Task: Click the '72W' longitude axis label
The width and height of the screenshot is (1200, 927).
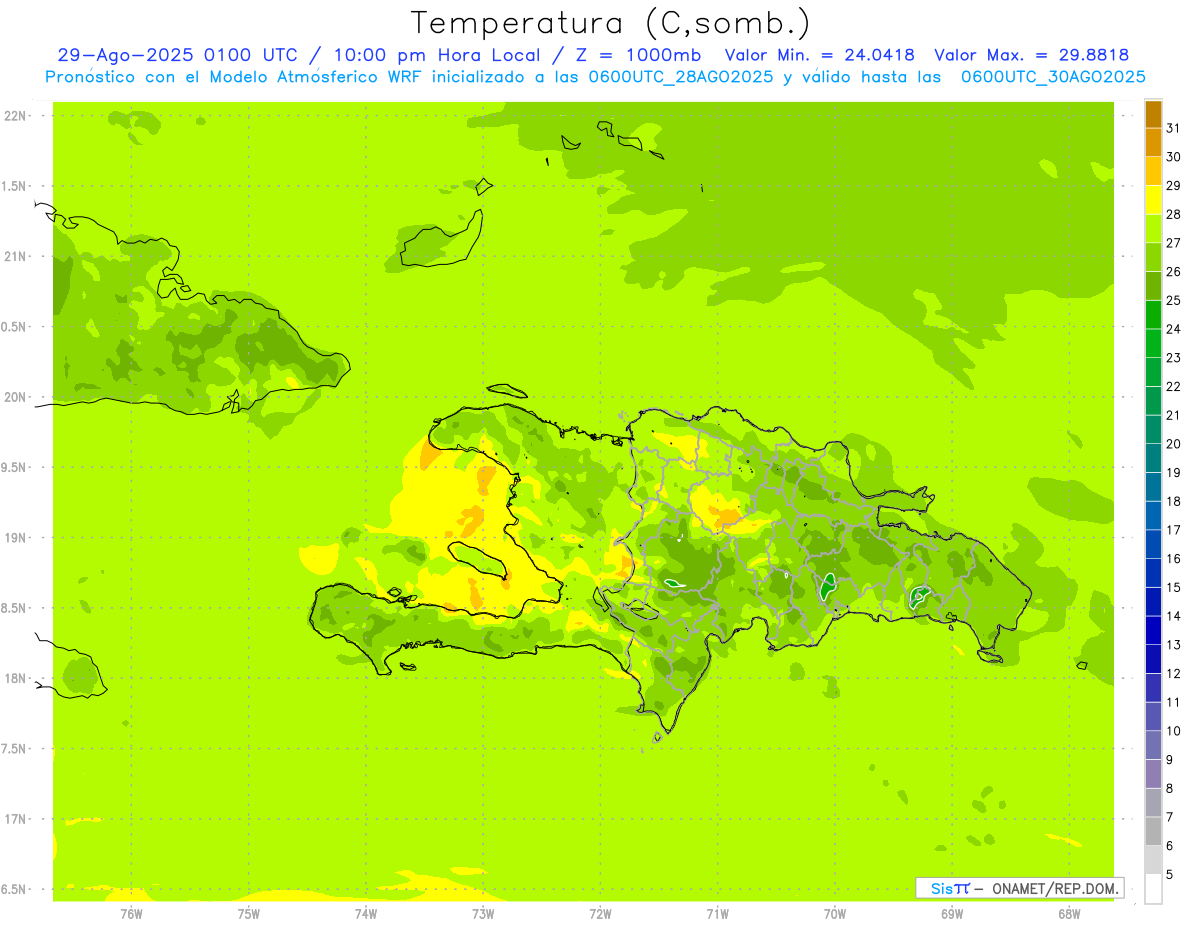Action: click(600, 913)
